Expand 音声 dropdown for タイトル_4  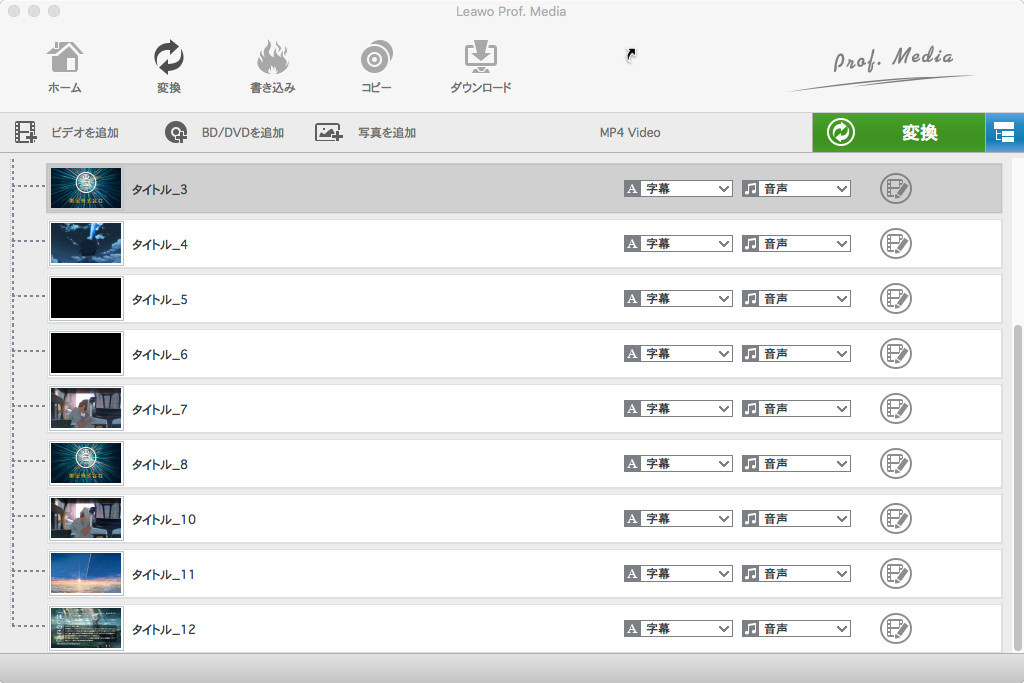click(x=796, y=244)
